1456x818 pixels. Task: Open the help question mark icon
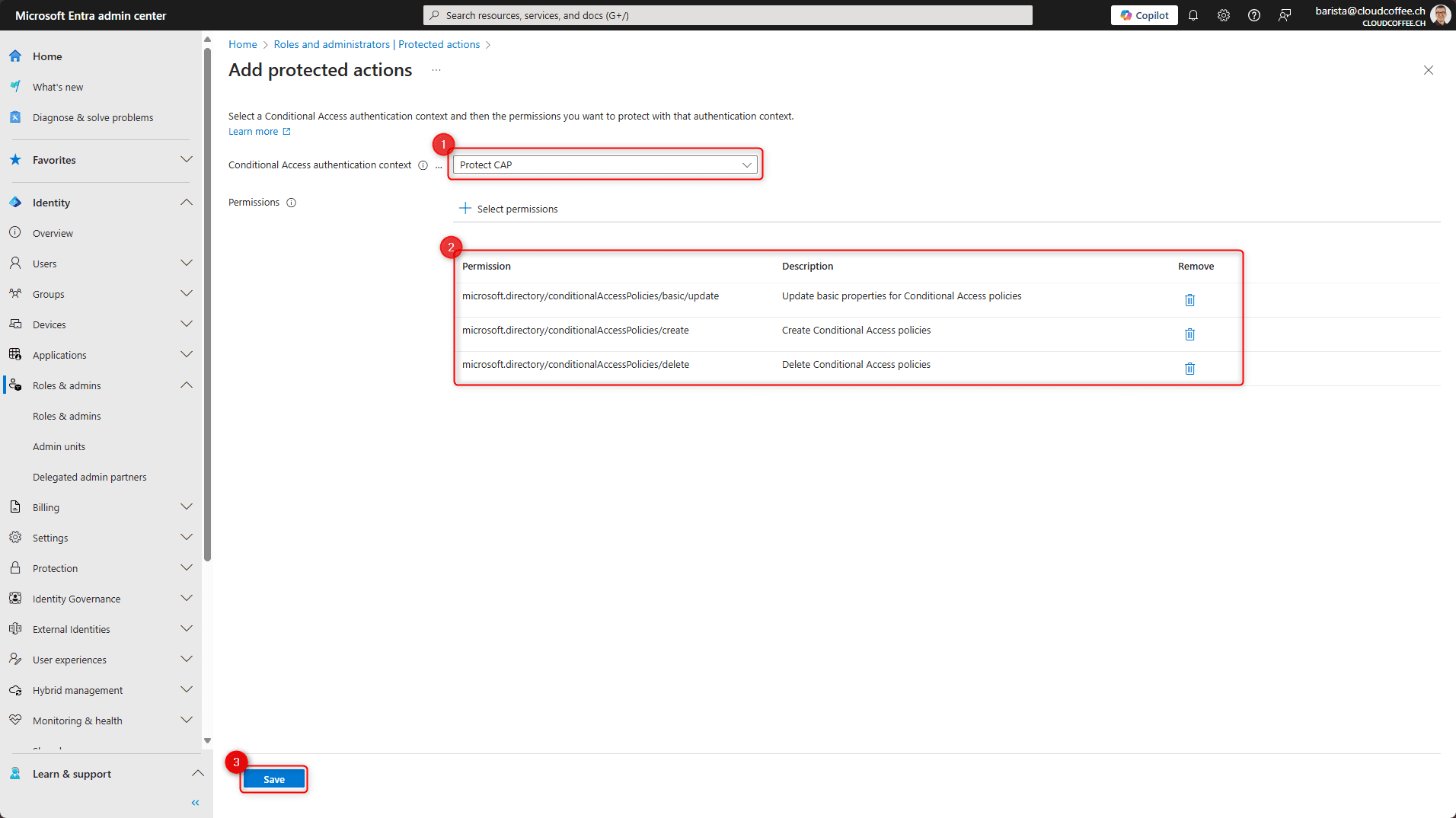pos(1254,14)
